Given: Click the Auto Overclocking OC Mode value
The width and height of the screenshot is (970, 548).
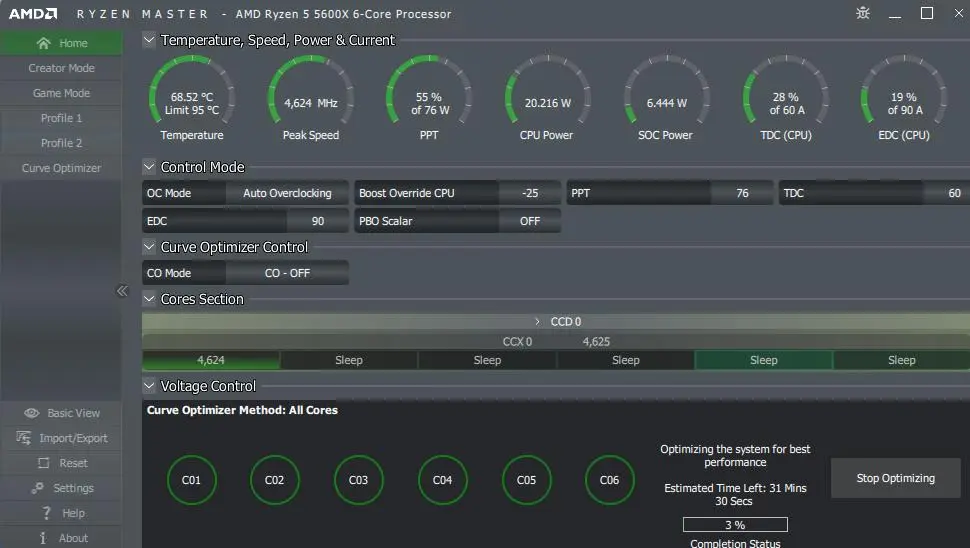Looking at the screenshot, I should point(287,193).
